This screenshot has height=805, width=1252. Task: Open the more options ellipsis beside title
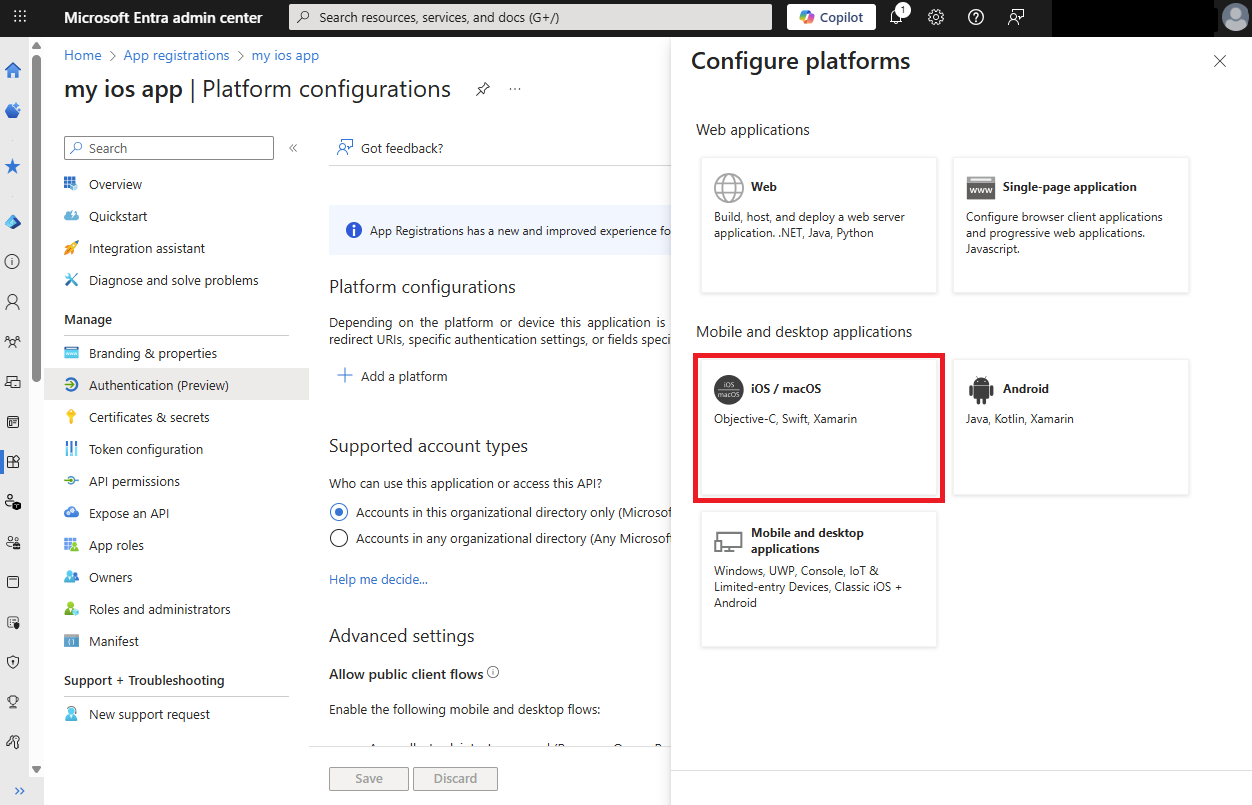pos(515,89)
